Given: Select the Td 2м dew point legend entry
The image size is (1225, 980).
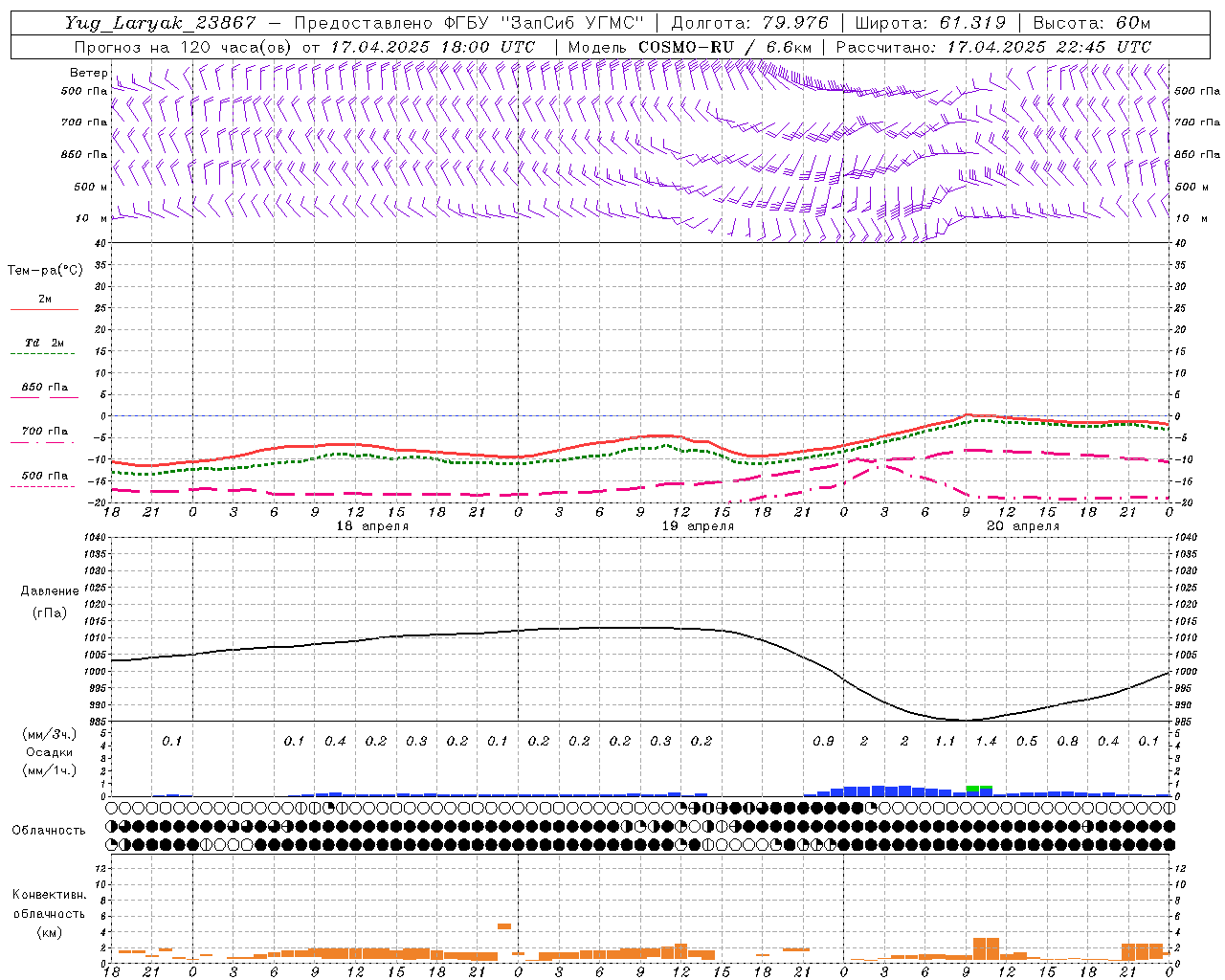Looking at the screenshot, I should point(44,343).
